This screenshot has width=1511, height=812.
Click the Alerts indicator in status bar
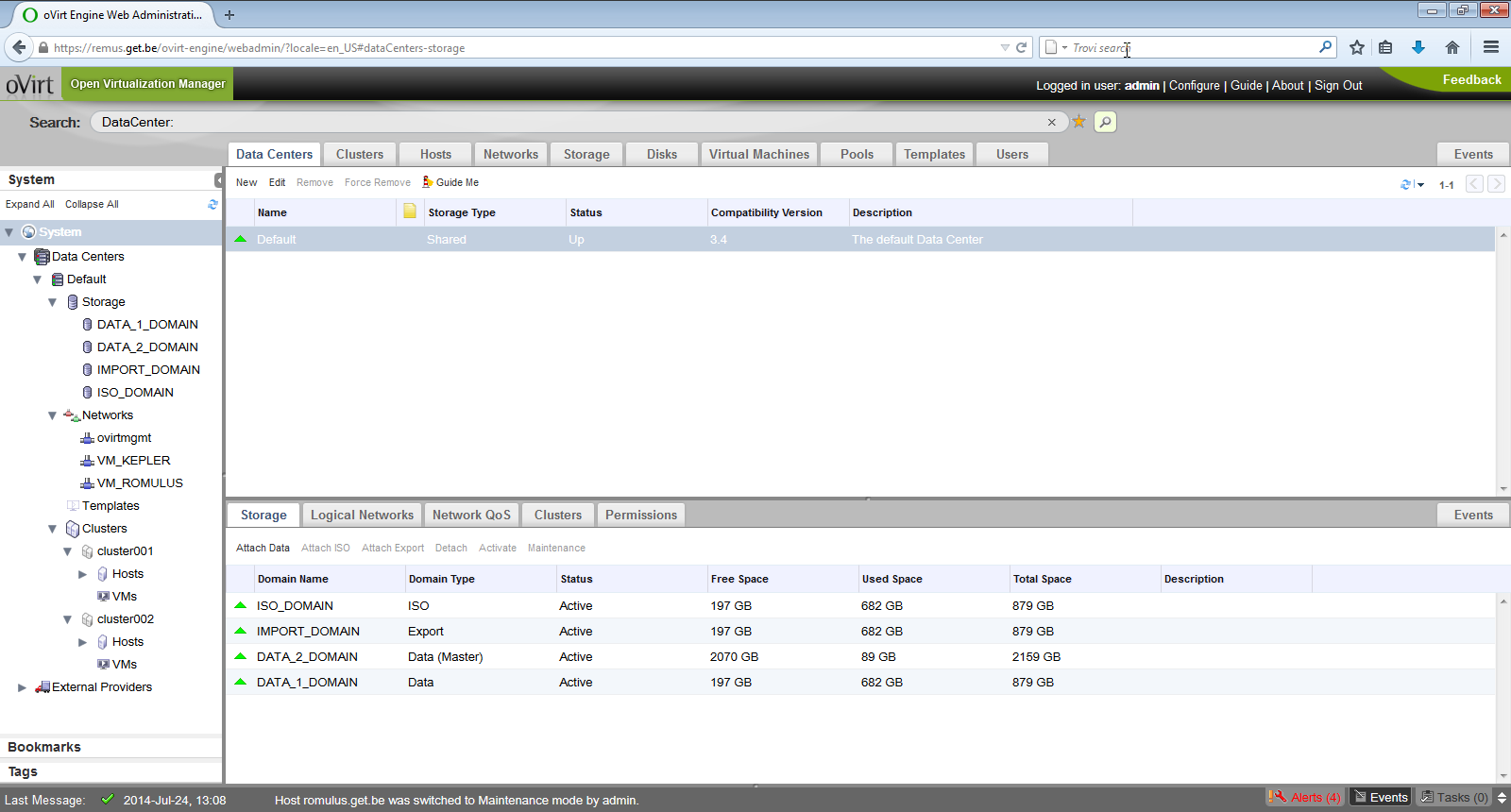pyautogui.click(x=1305, y=797)
